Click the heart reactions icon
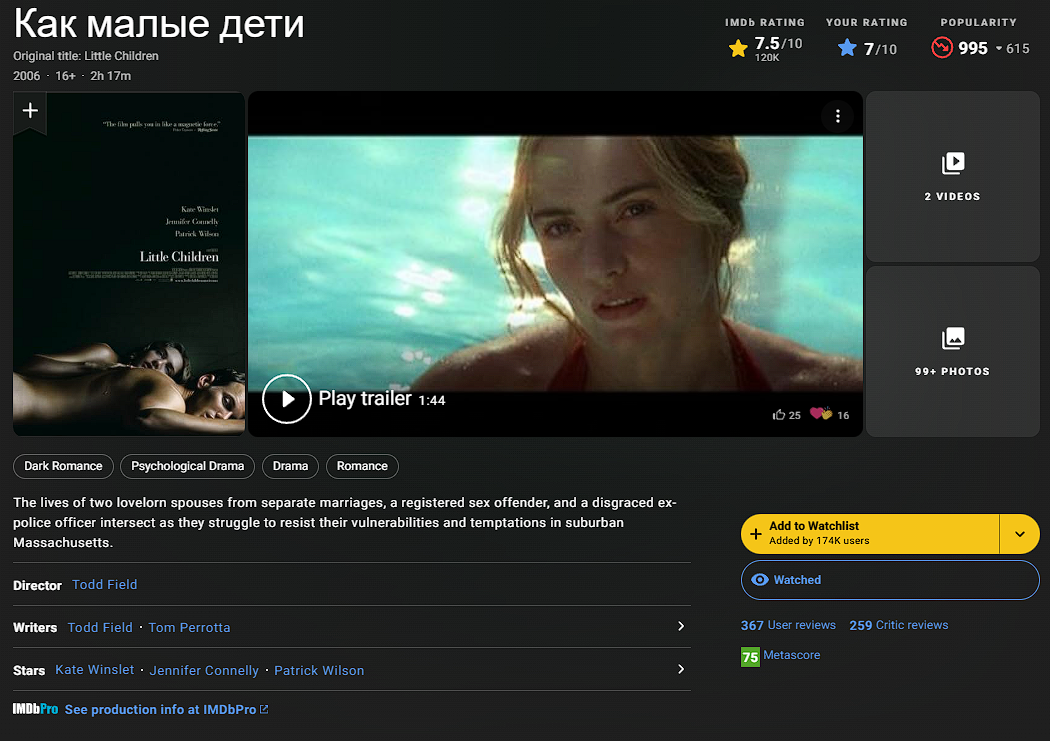The width and height of the screenshot is (1050, 741). pyautogui.click(x=820, y=414)
